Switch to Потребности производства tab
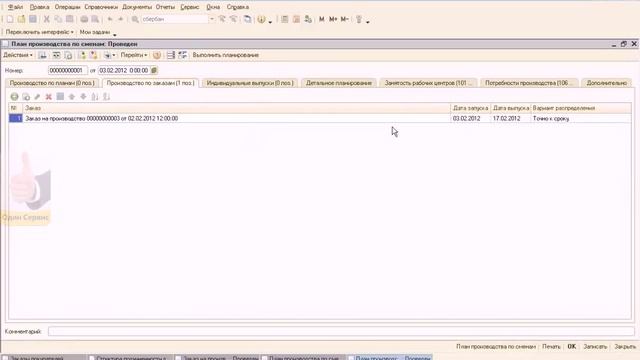The height and width of the screenshot is (360, 640). coord(529,83)
